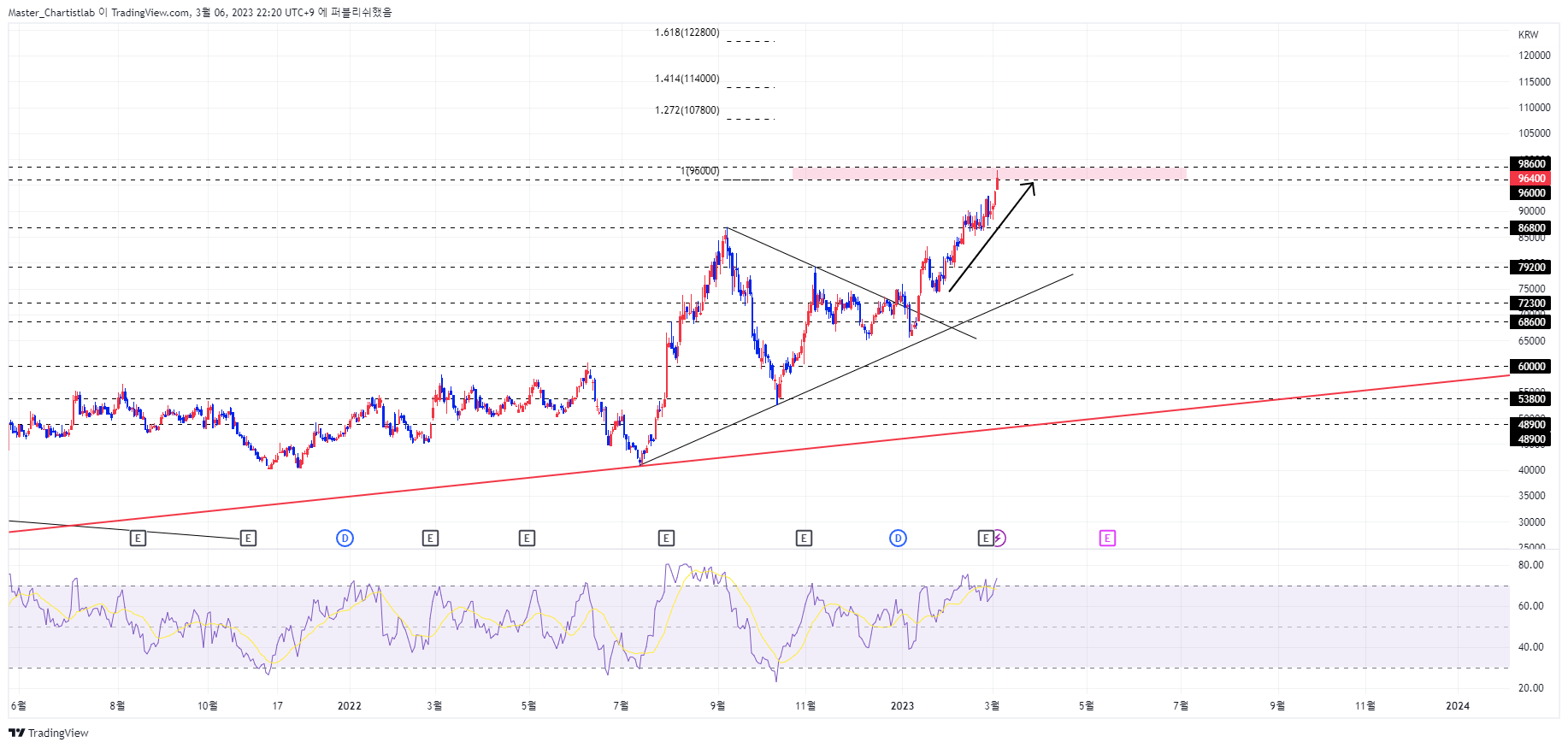
Task: Select the 98600 price level label
Action: (1530, 164)
